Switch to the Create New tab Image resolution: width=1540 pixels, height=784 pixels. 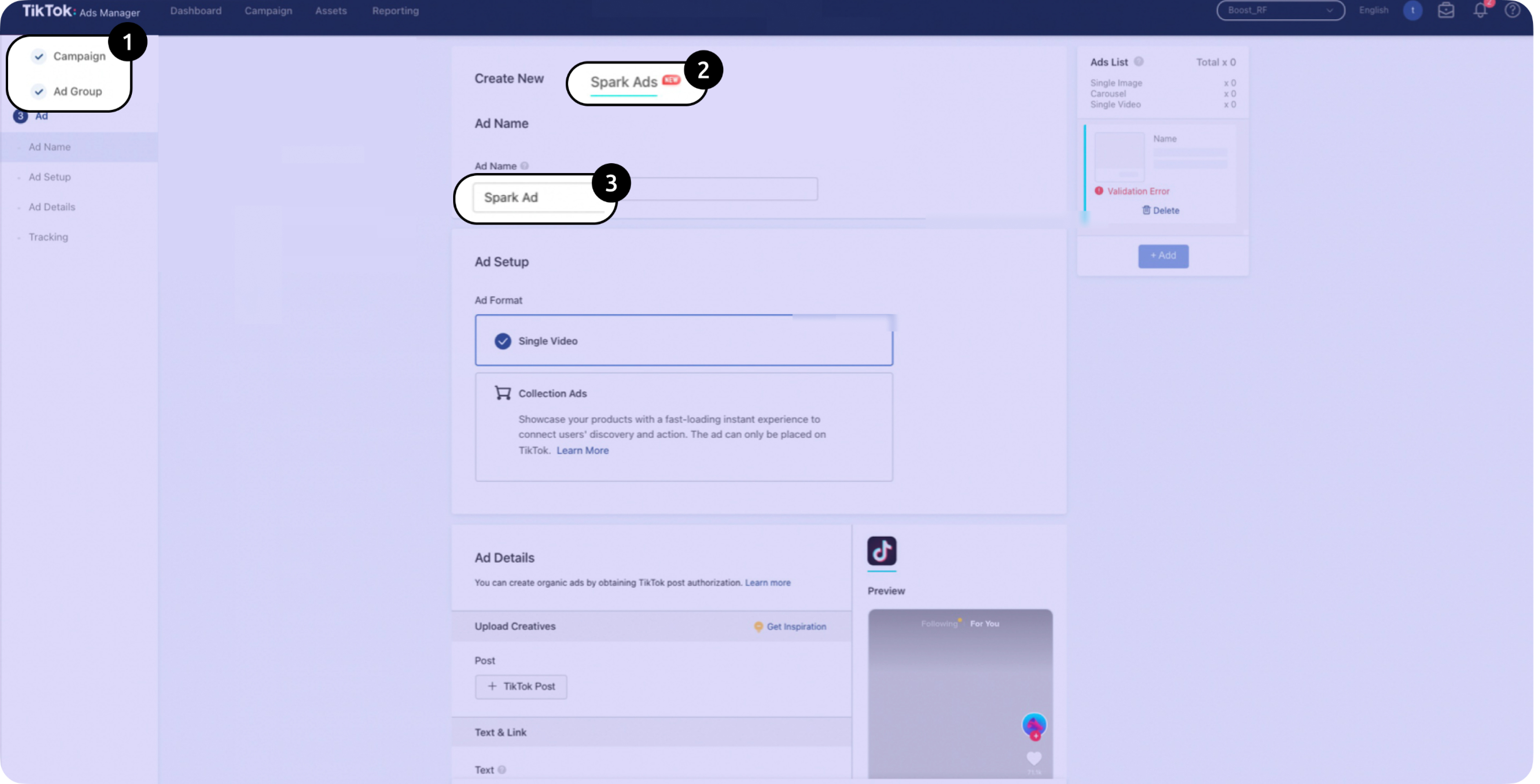point(509,79)
